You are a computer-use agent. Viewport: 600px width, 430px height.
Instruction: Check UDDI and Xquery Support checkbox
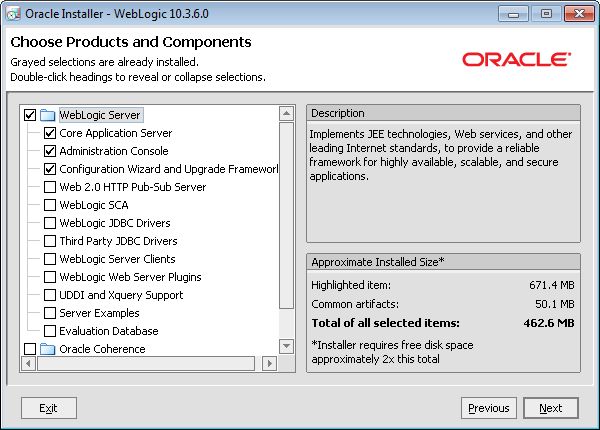(x=50, y=295)
